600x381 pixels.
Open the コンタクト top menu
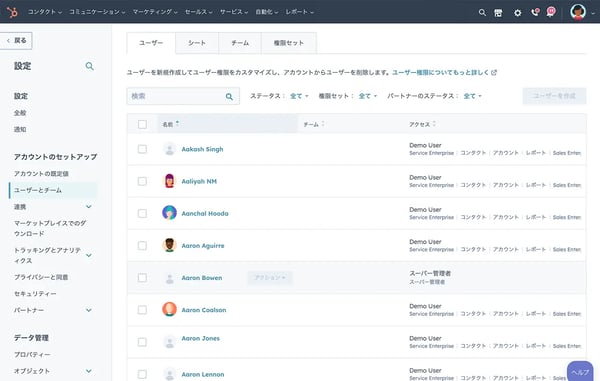click(x=45, y=12)
